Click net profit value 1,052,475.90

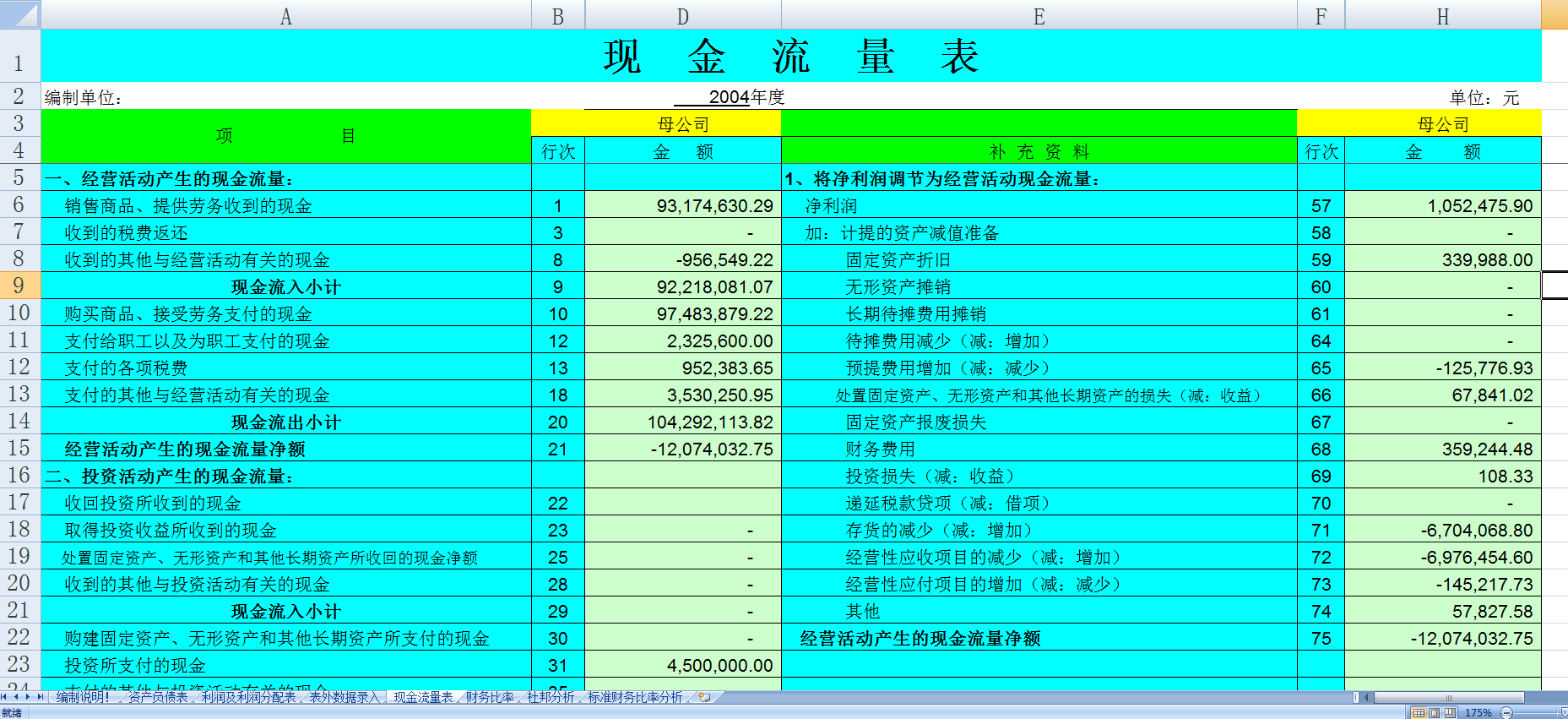(x=1443, y=205)
